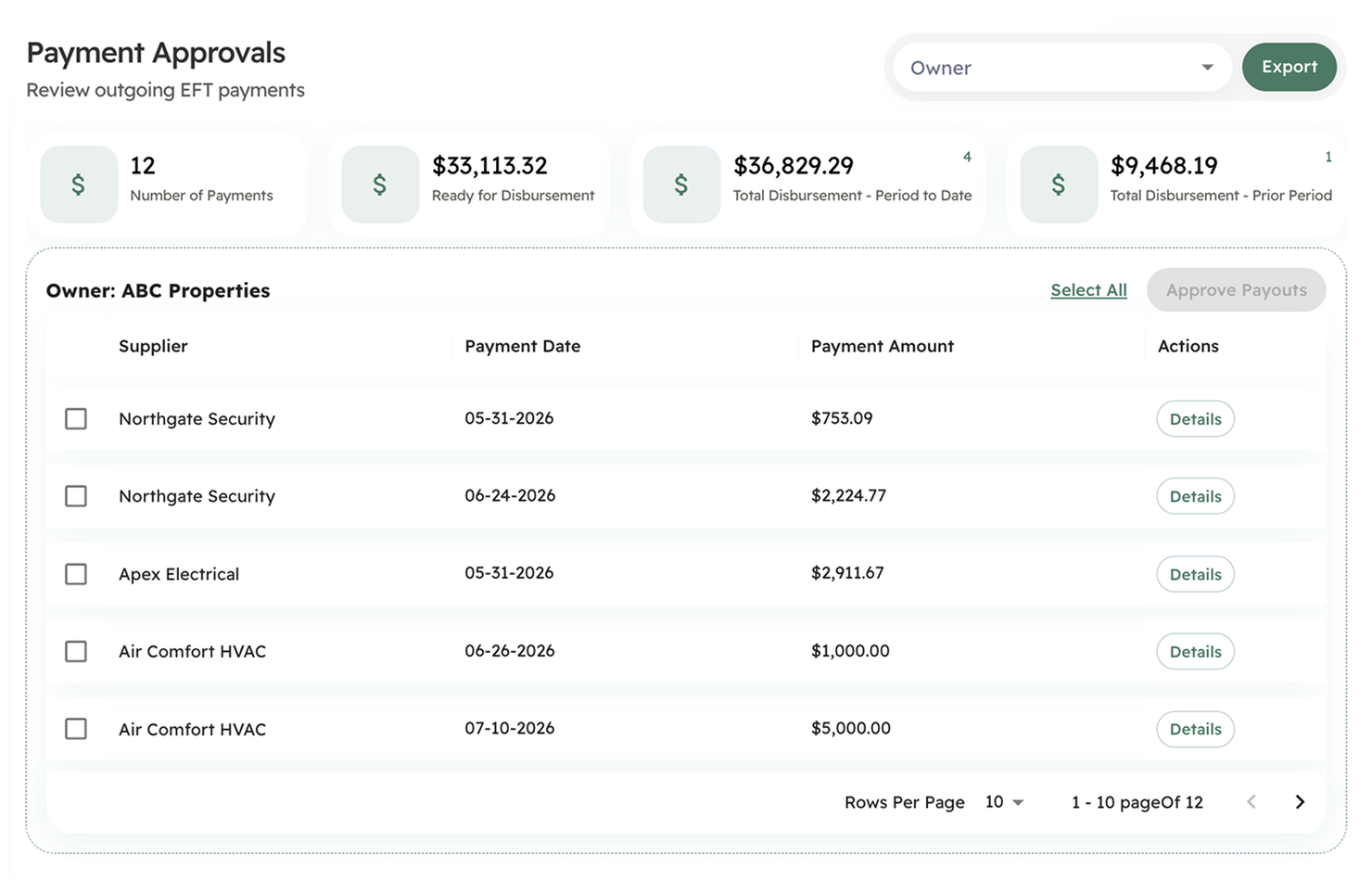The image size is (1372, 881).
Task: Export the payment approvals
Action: (1289, 67)
